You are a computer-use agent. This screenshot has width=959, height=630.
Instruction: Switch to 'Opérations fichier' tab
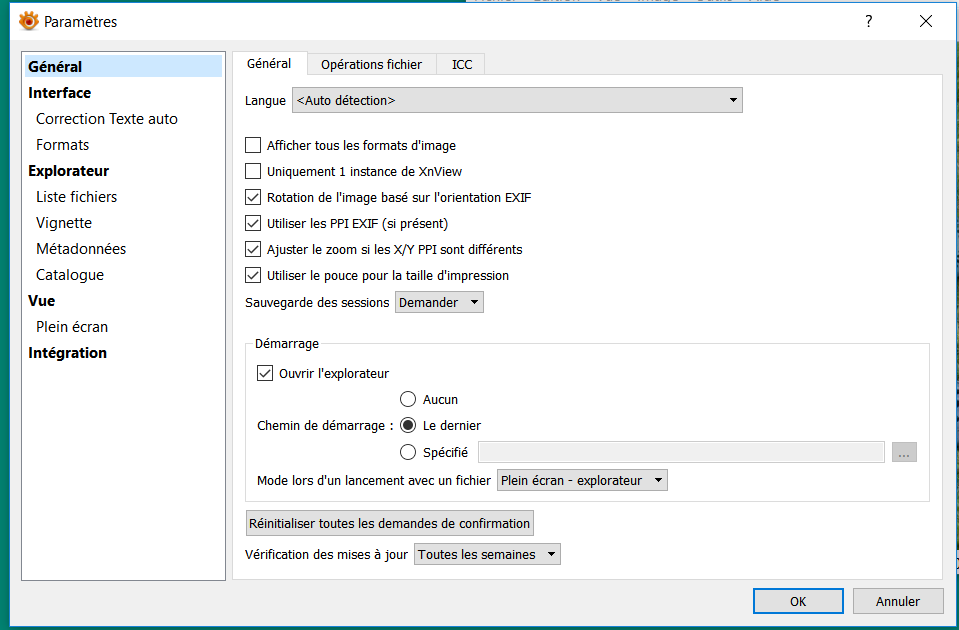coord(371,65)
